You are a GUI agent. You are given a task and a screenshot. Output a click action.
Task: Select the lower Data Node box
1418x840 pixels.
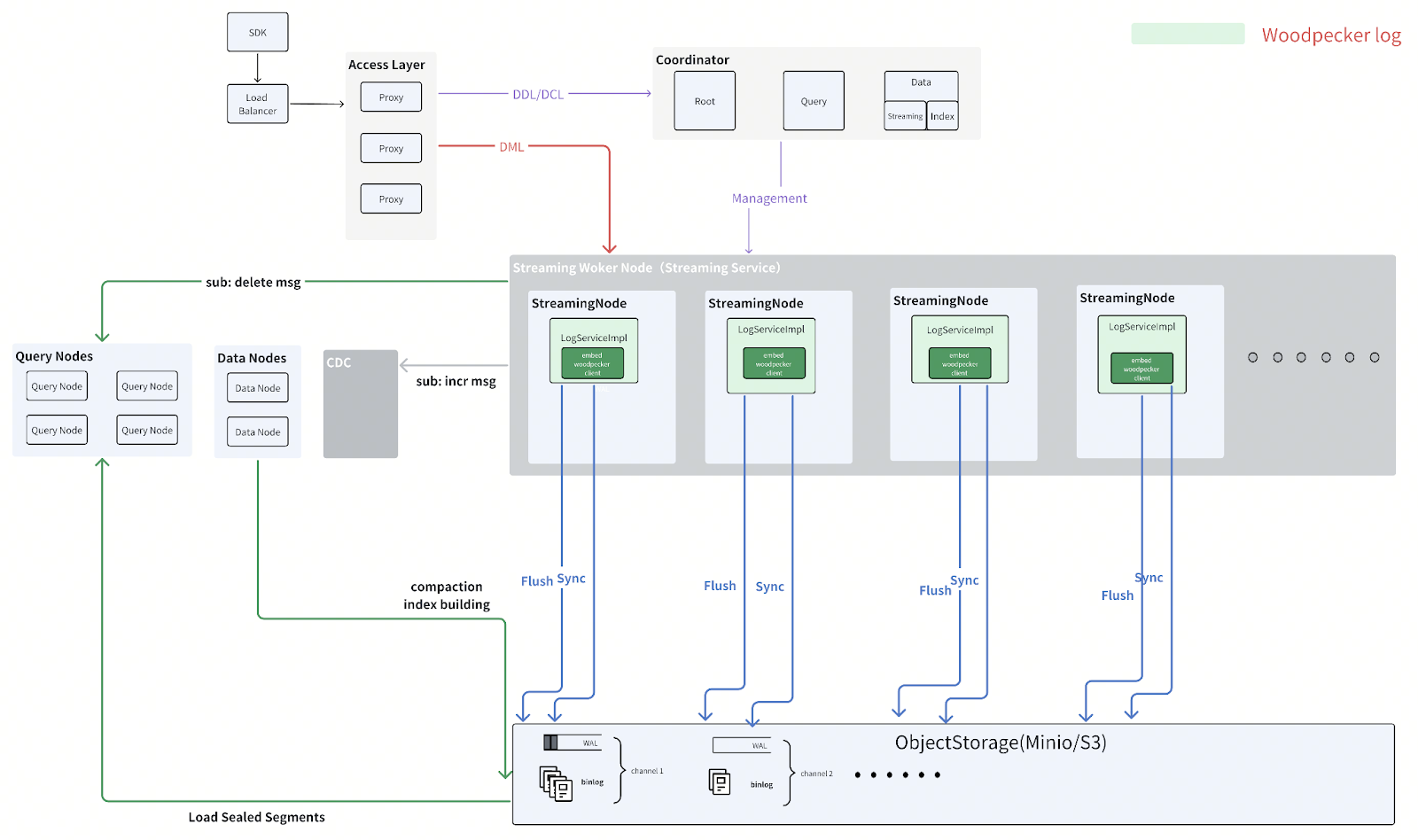(258, 432)
